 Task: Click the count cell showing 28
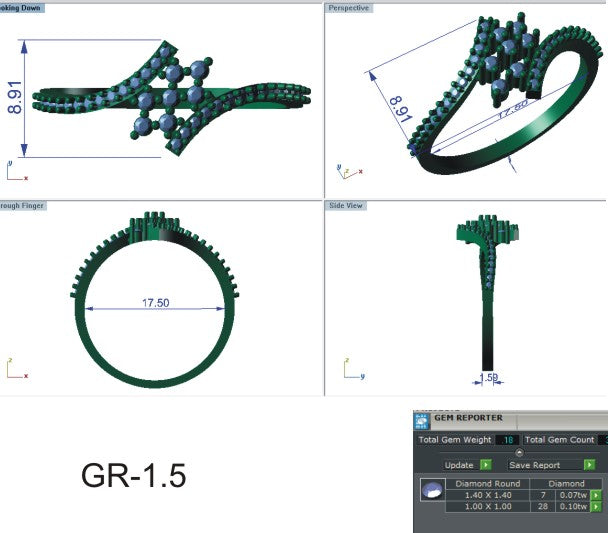543,506
